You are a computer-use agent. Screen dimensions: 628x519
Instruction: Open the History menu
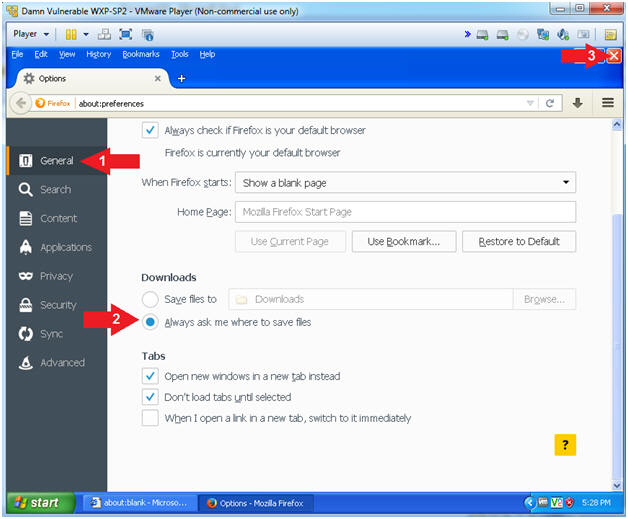pyautogui.click(x=99, y=54)
